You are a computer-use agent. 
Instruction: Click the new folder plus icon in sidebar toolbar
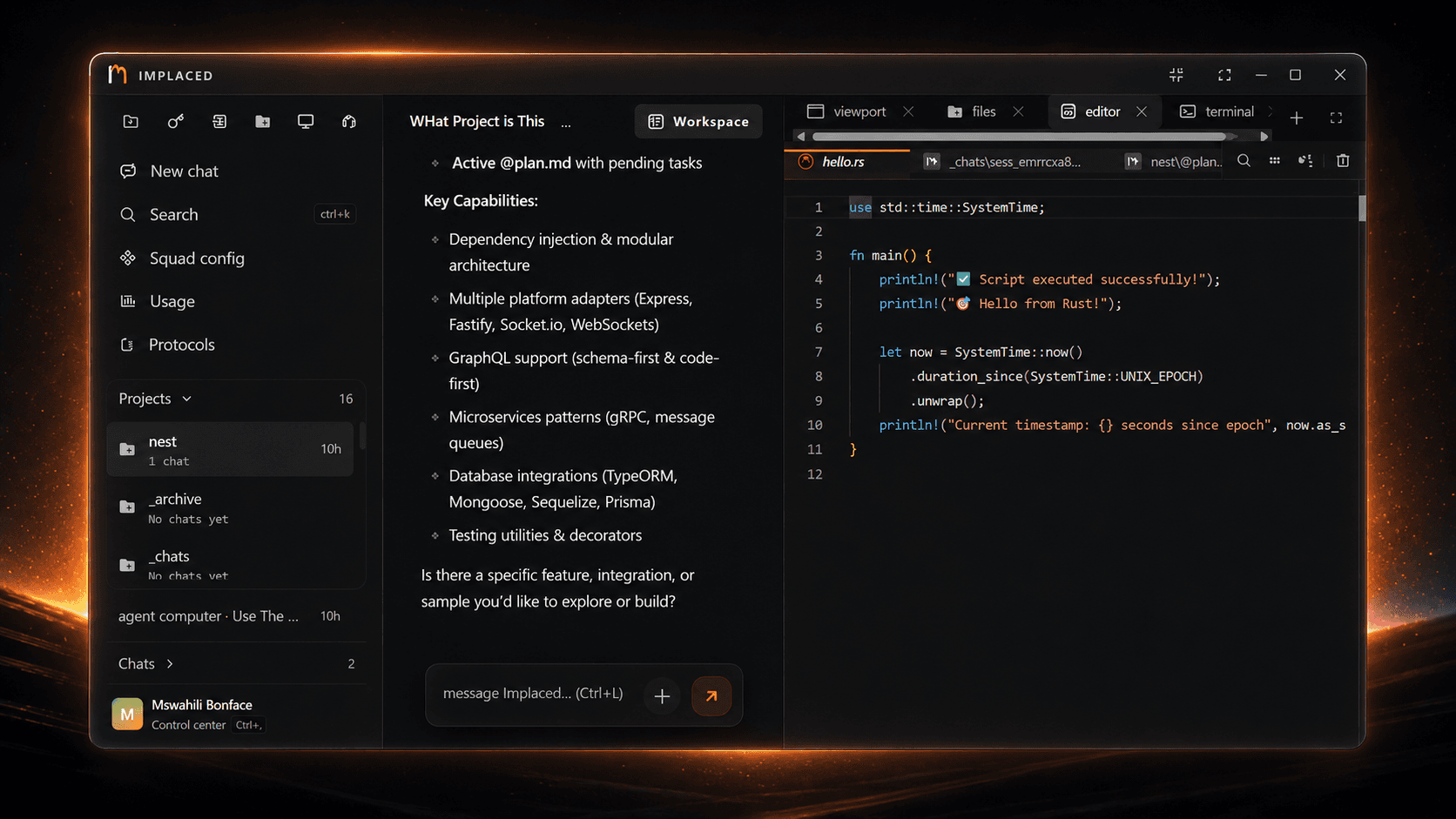[262, 122]
